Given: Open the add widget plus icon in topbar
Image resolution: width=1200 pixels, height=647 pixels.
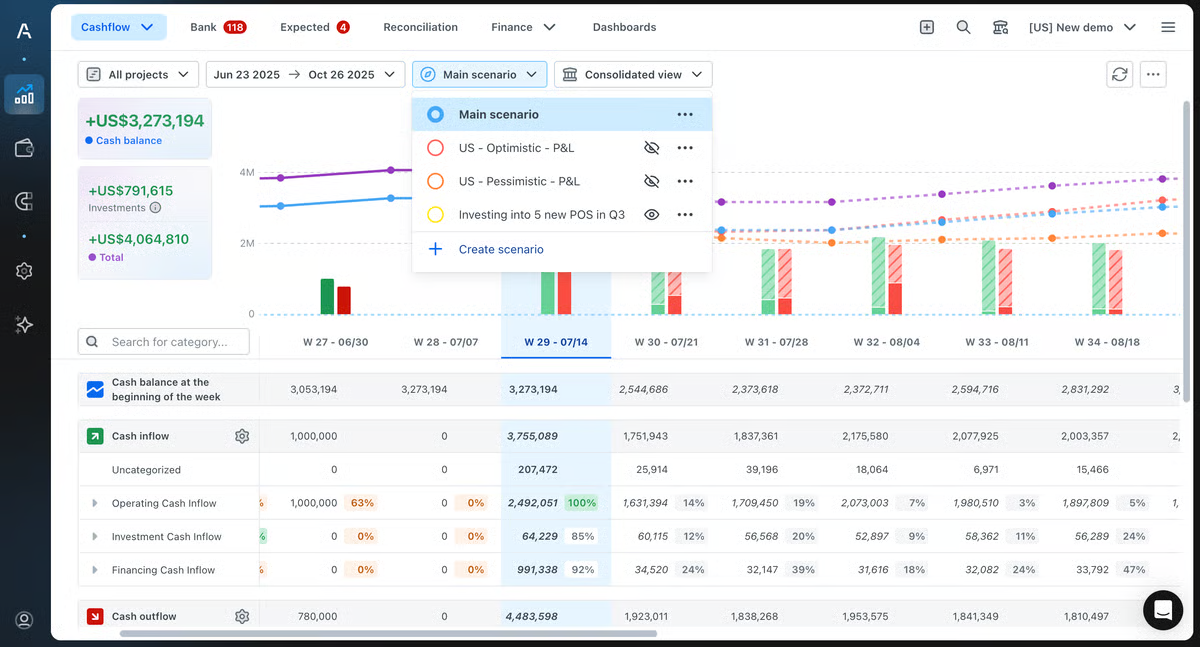Looking at the screenshot, I should point(926,27).
